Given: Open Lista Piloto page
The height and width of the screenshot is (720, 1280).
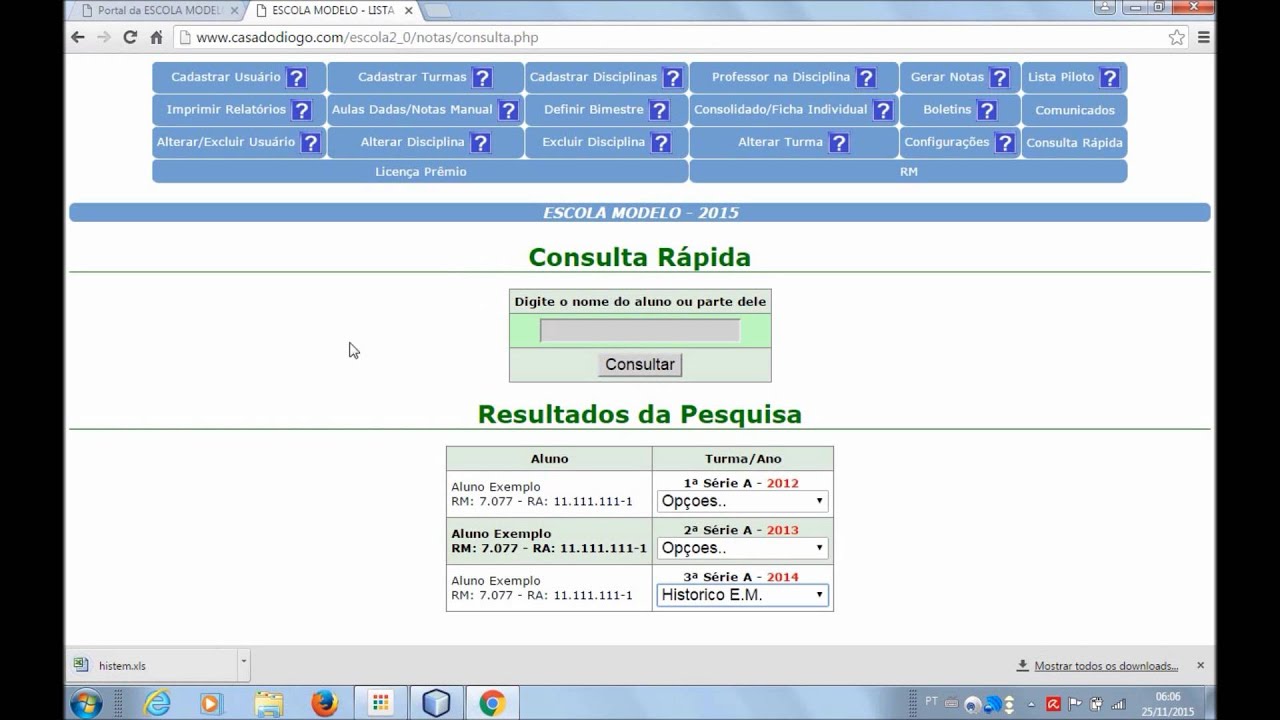Looking at the screenshot, I should tap(1061, 77).
